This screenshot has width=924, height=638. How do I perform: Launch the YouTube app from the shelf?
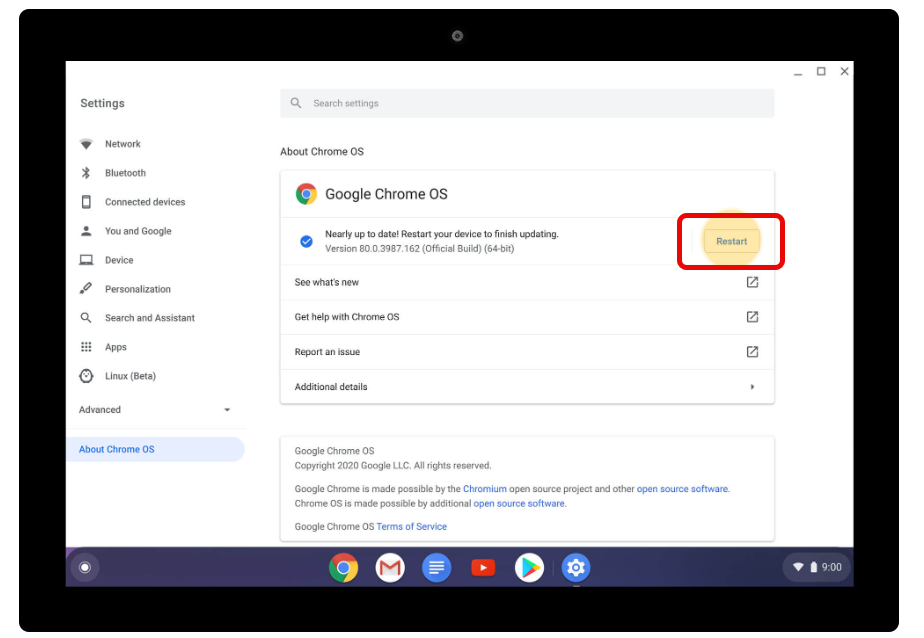click(483, 567)
